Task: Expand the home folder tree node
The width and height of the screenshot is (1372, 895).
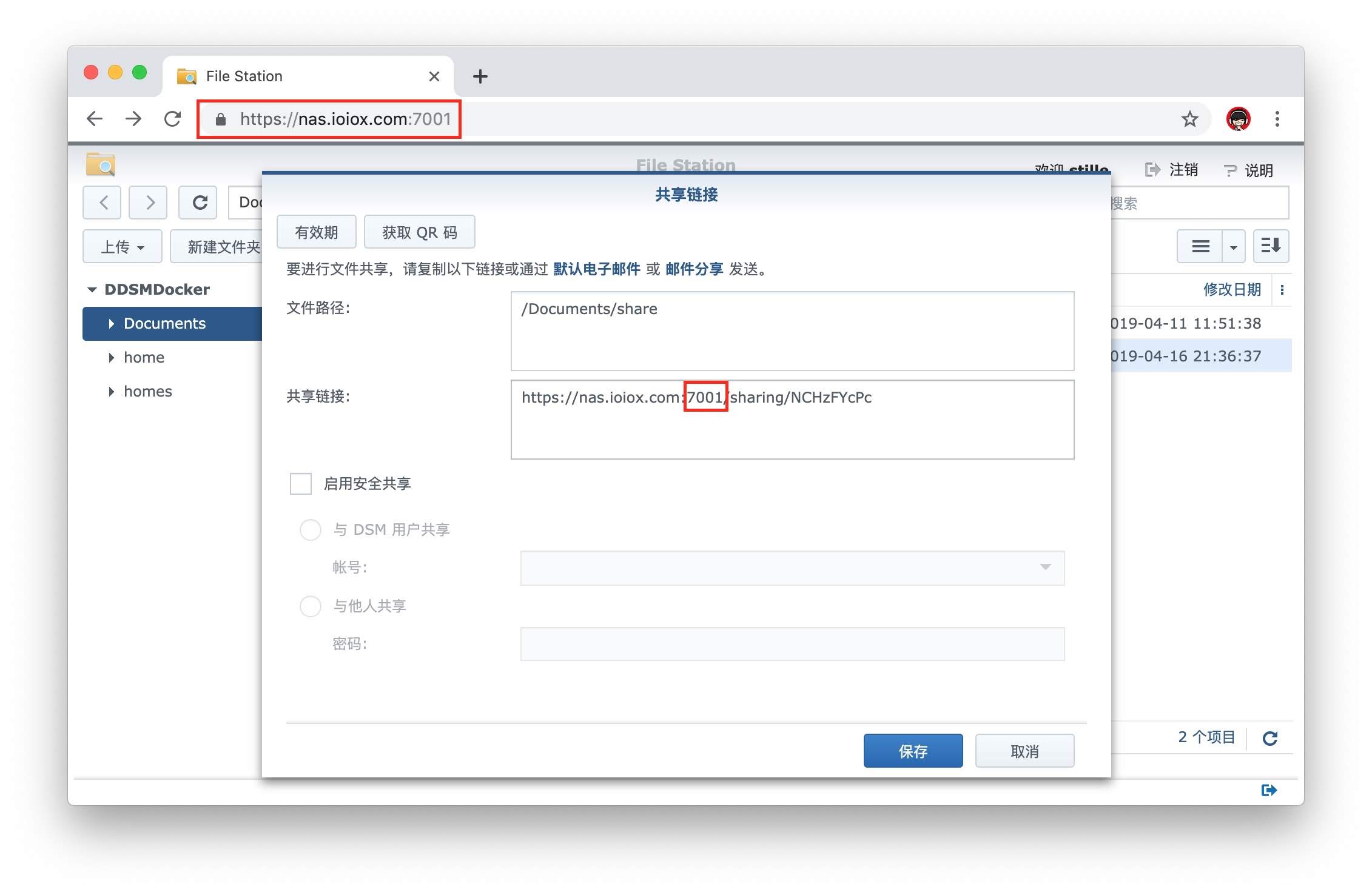Action: pos(112,358)
